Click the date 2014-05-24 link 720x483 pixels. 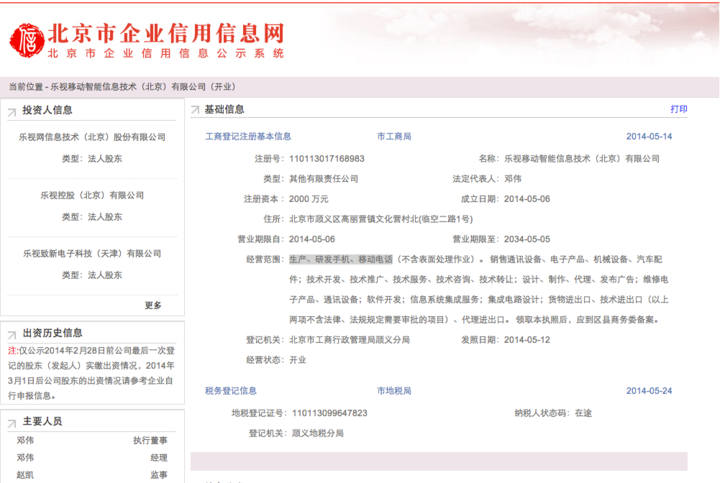649,390
